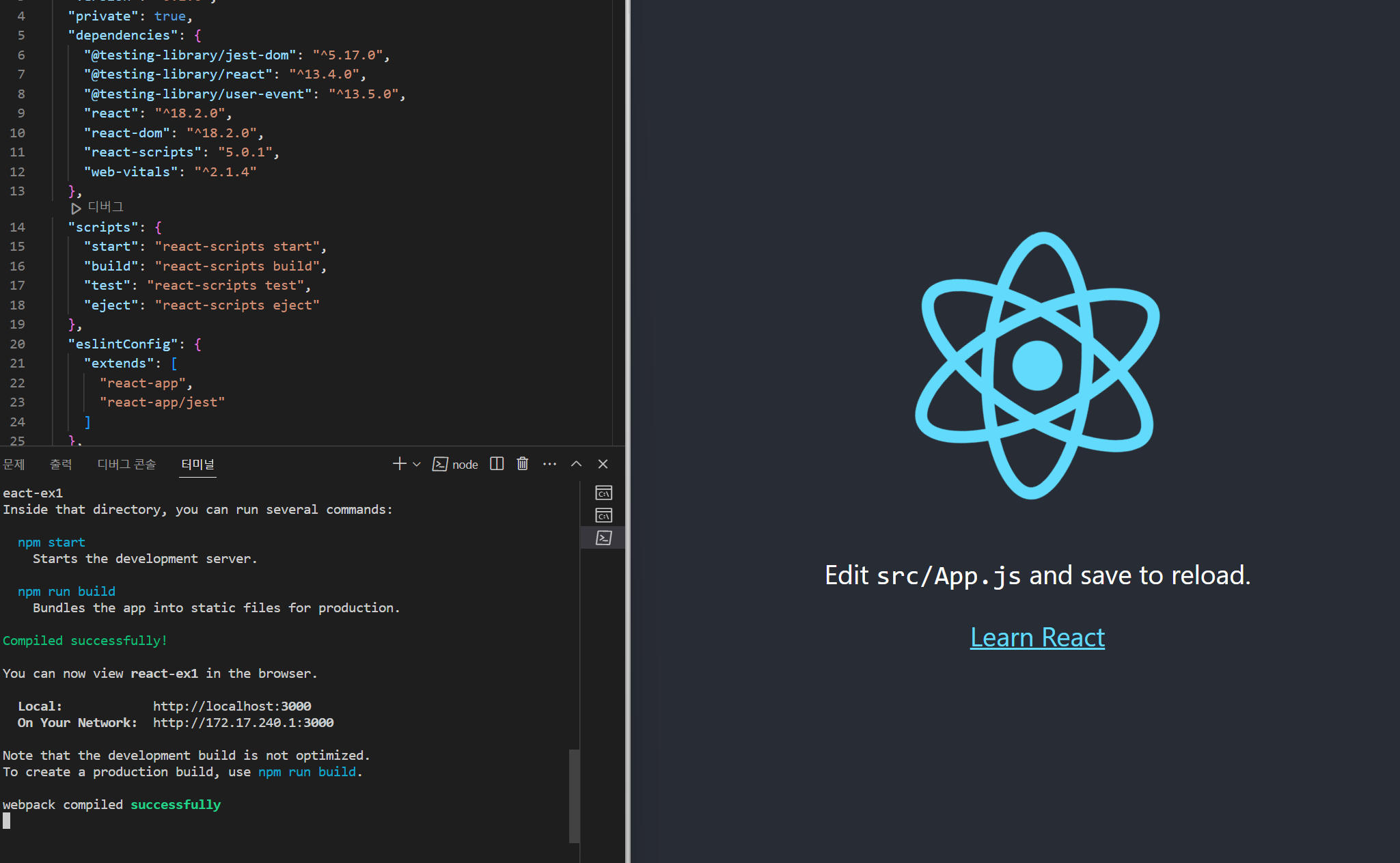The width and height of the screenshot is (1400, 863).
Task: Click the localhost:3000 URL in terminal
Action: pos(232,706)
